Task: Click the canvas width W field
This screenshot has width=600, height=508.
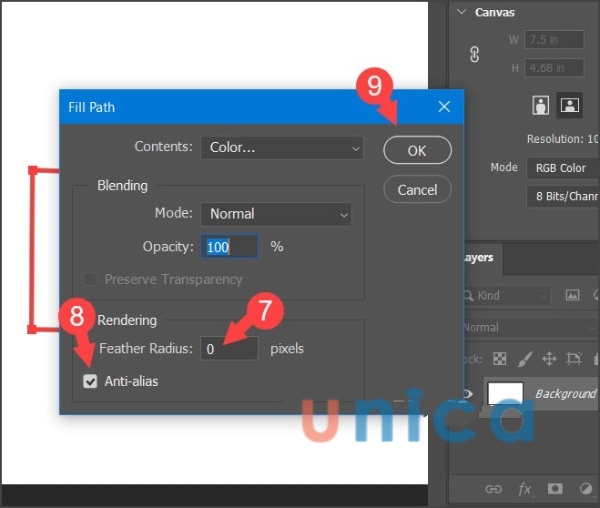Action: (x=554, y=39)
